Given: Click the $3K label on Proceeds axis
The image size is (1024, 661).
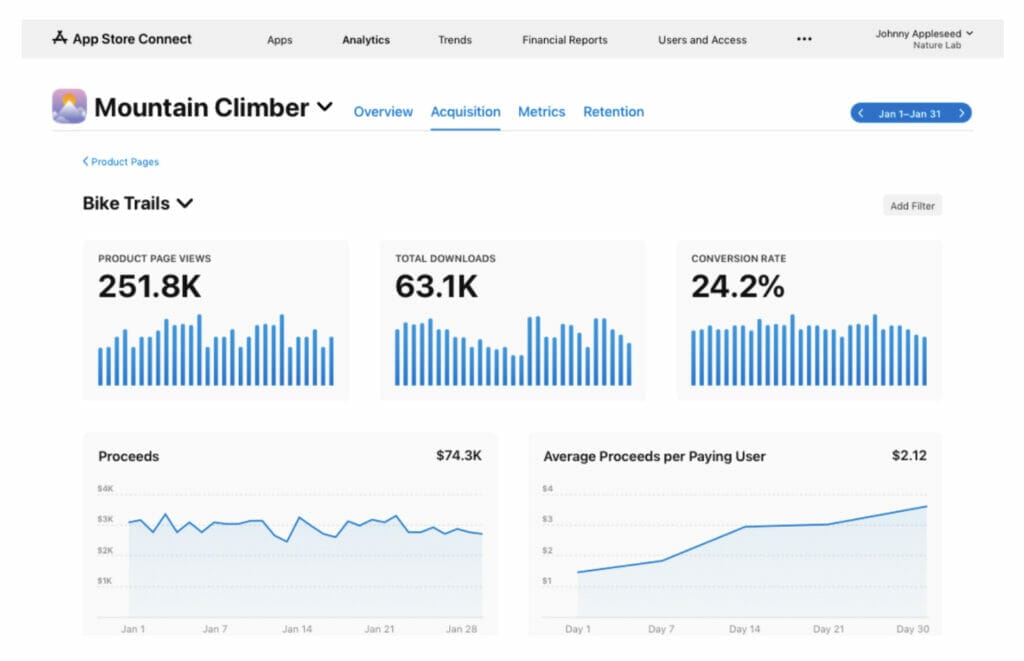Looking at the screenshot, I should point(105,519).
